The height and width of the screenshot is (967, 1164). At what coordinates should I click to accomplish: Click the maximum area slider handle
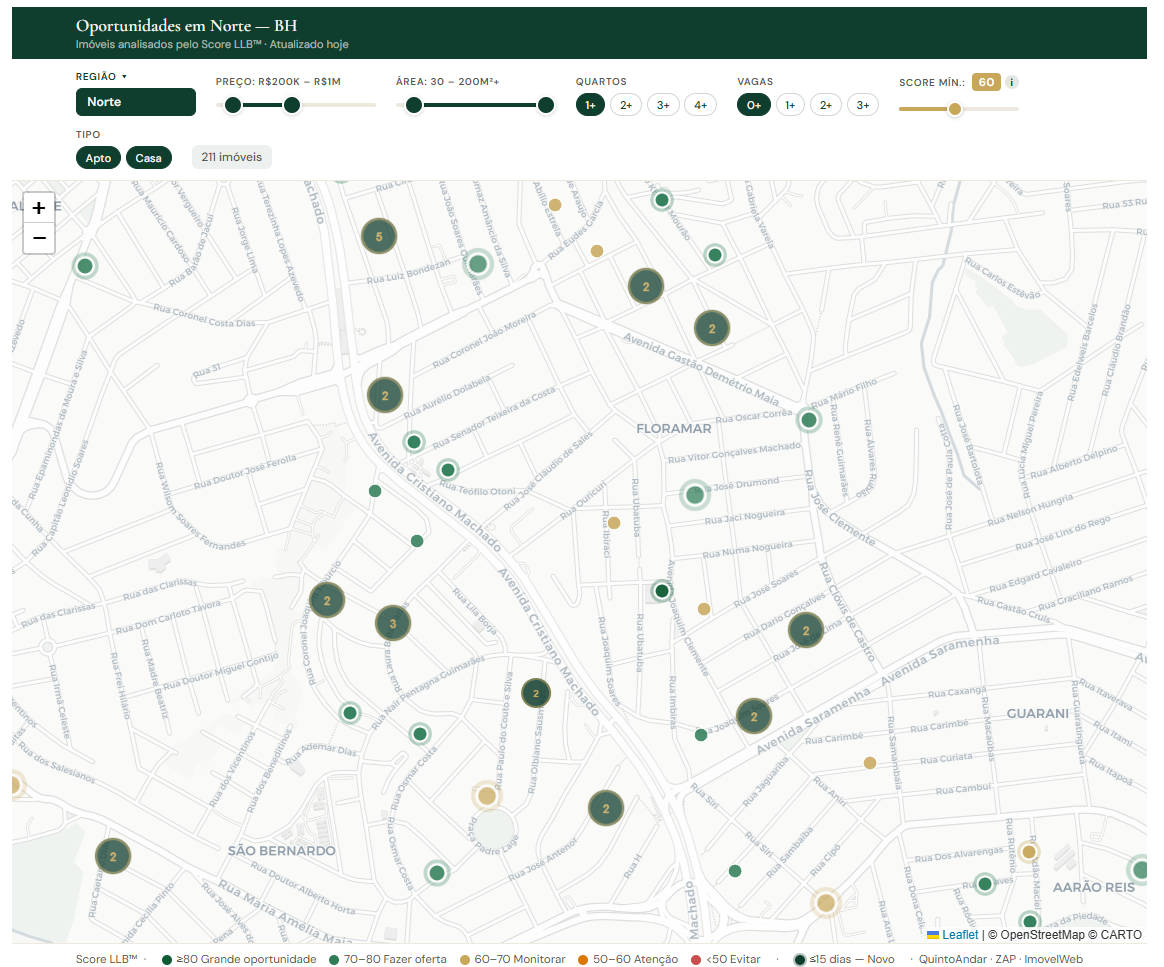click(x=546, y=105)
